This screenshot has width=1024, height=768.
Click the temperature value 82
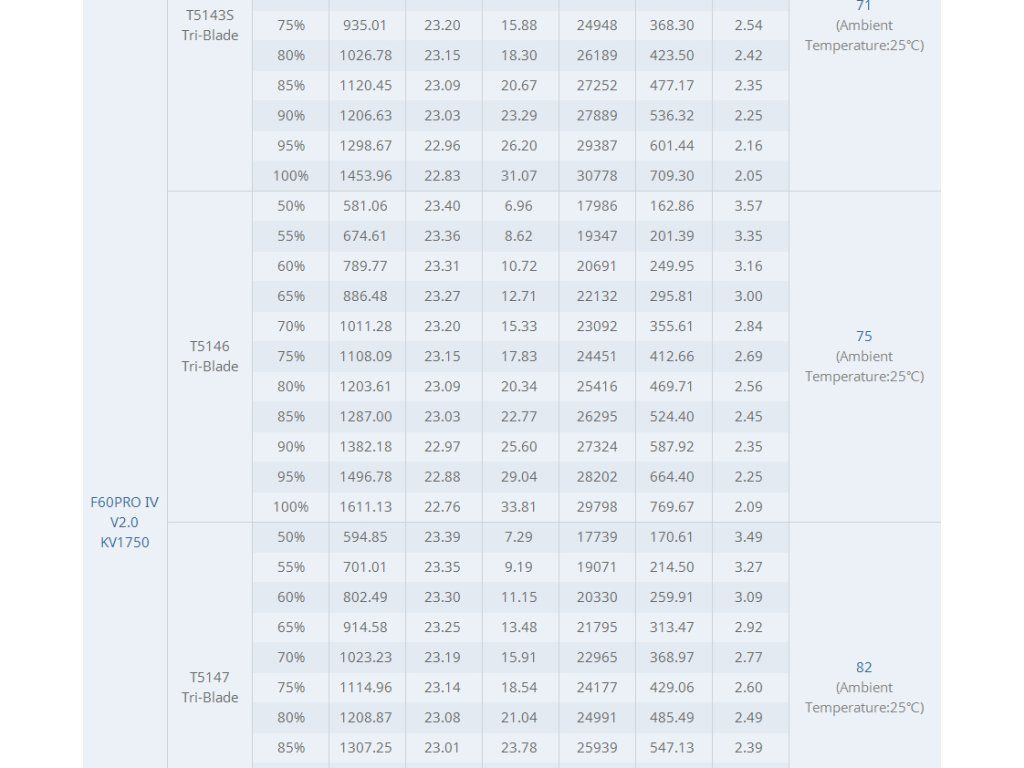(864, 667)
